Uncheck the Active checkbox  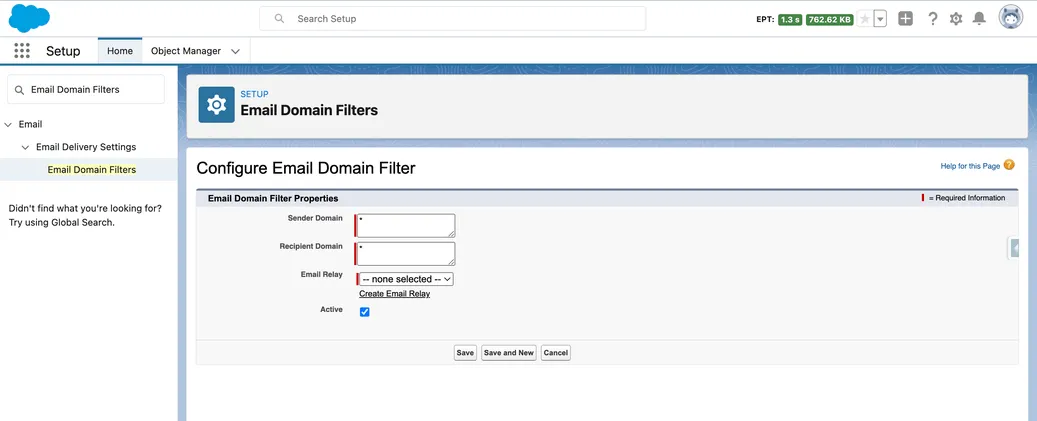(x=364, y=312)
